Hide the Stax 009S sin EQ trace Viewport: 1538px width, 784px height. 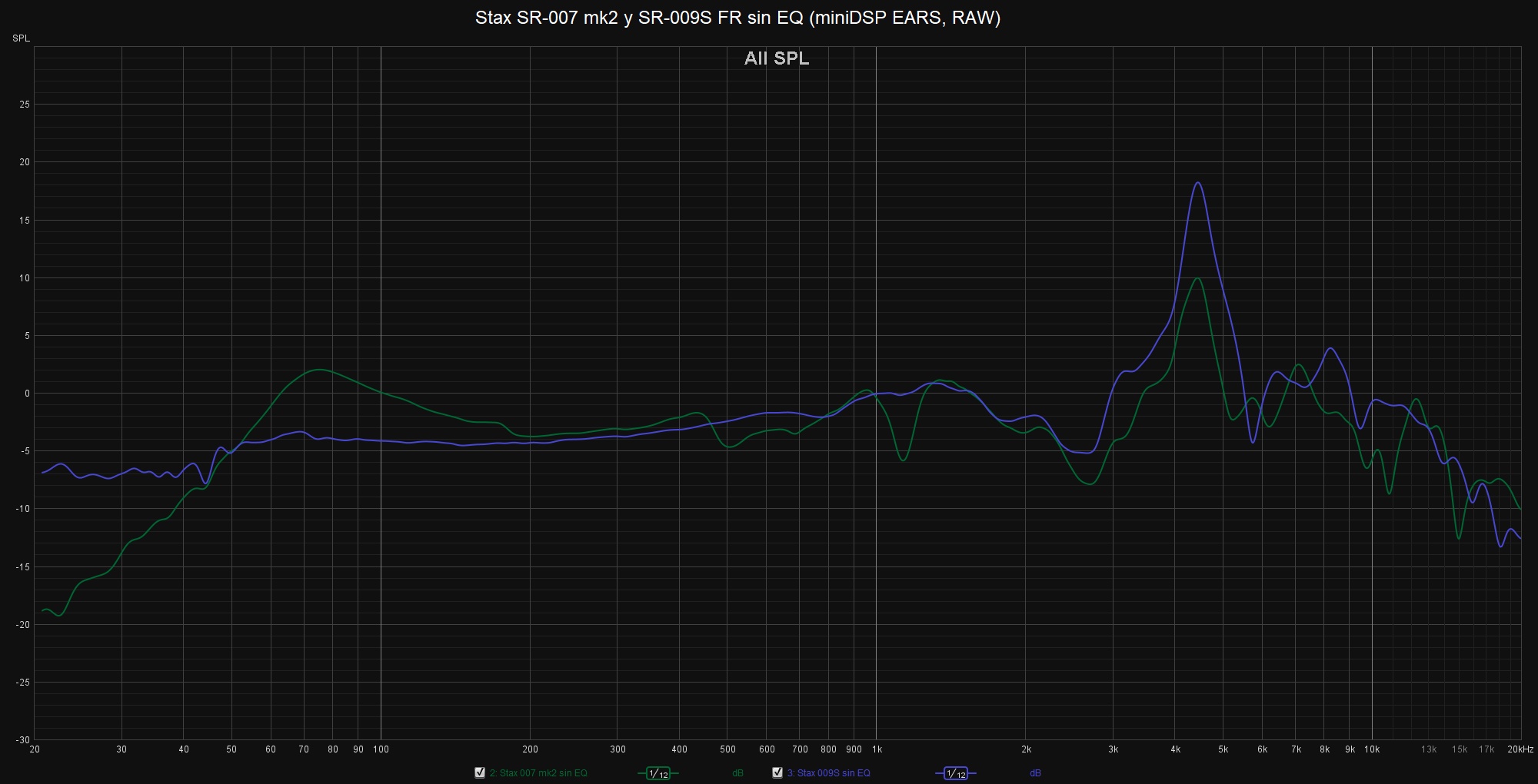pyautogui.click(x=777, y=772)
